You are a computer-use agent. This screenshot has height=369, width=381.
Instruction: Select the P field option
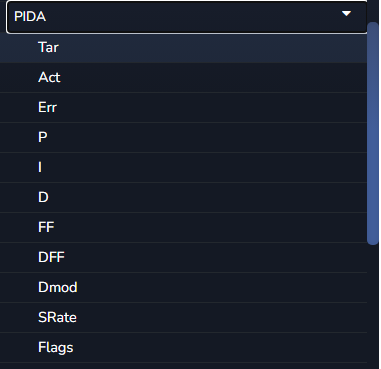183,138
